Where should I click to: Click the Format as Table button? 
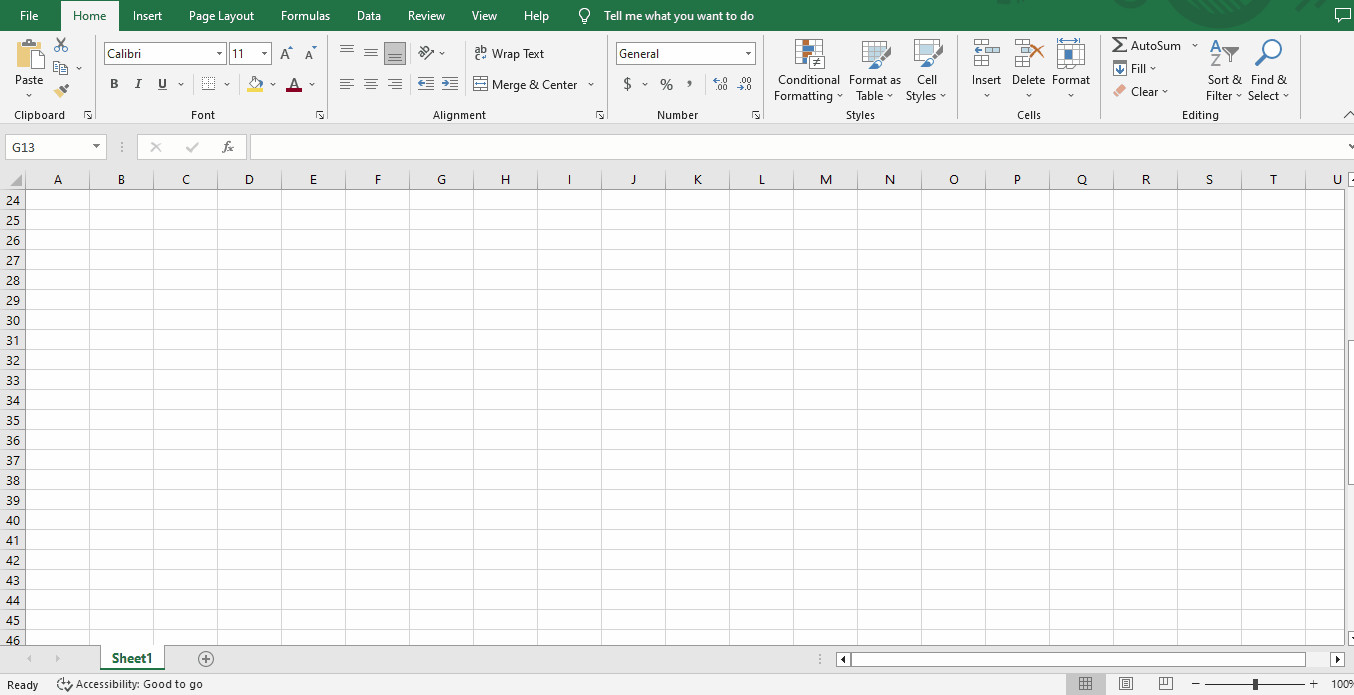point(874,70)
